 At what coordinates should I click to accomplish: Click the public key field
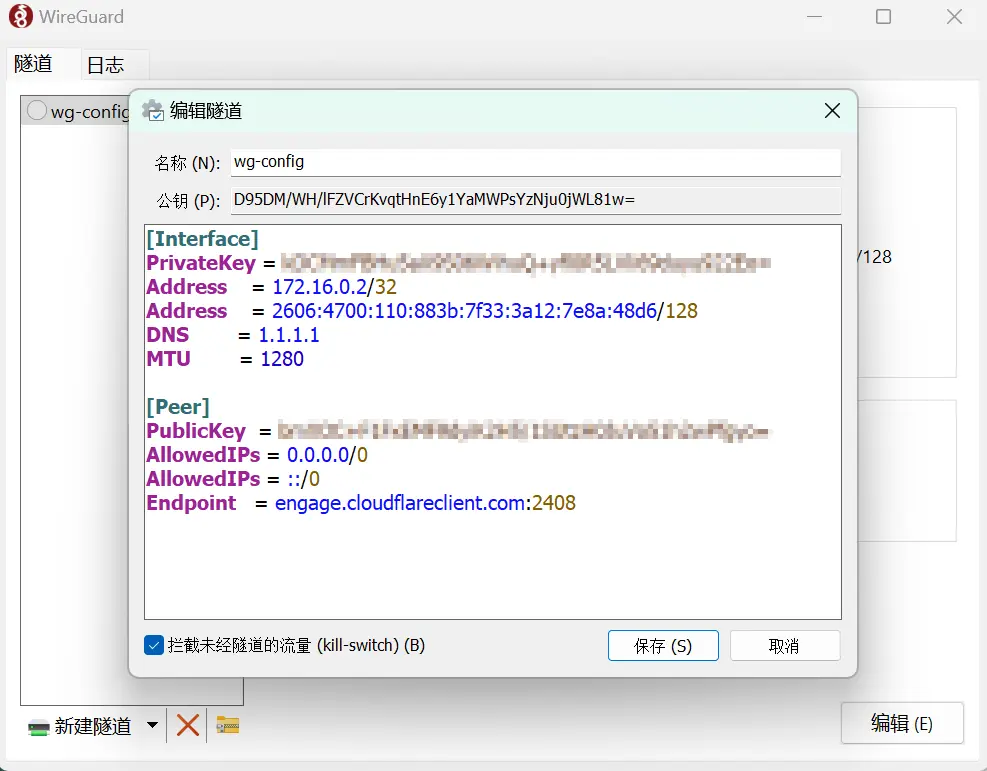(x=536, y=200)
